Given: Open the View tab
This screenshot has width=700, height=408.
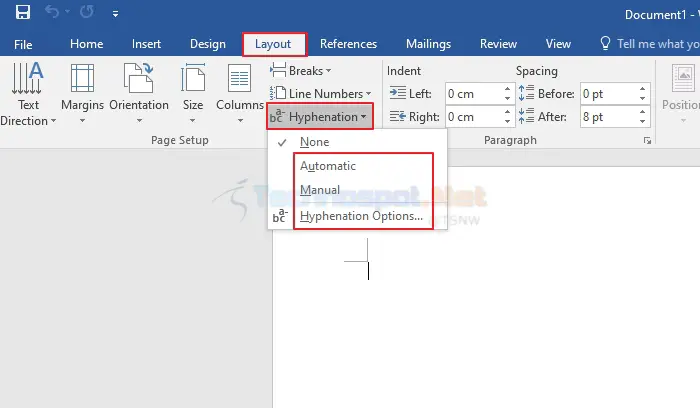Looking at the screenshot, I should click(x=558, y=44).
